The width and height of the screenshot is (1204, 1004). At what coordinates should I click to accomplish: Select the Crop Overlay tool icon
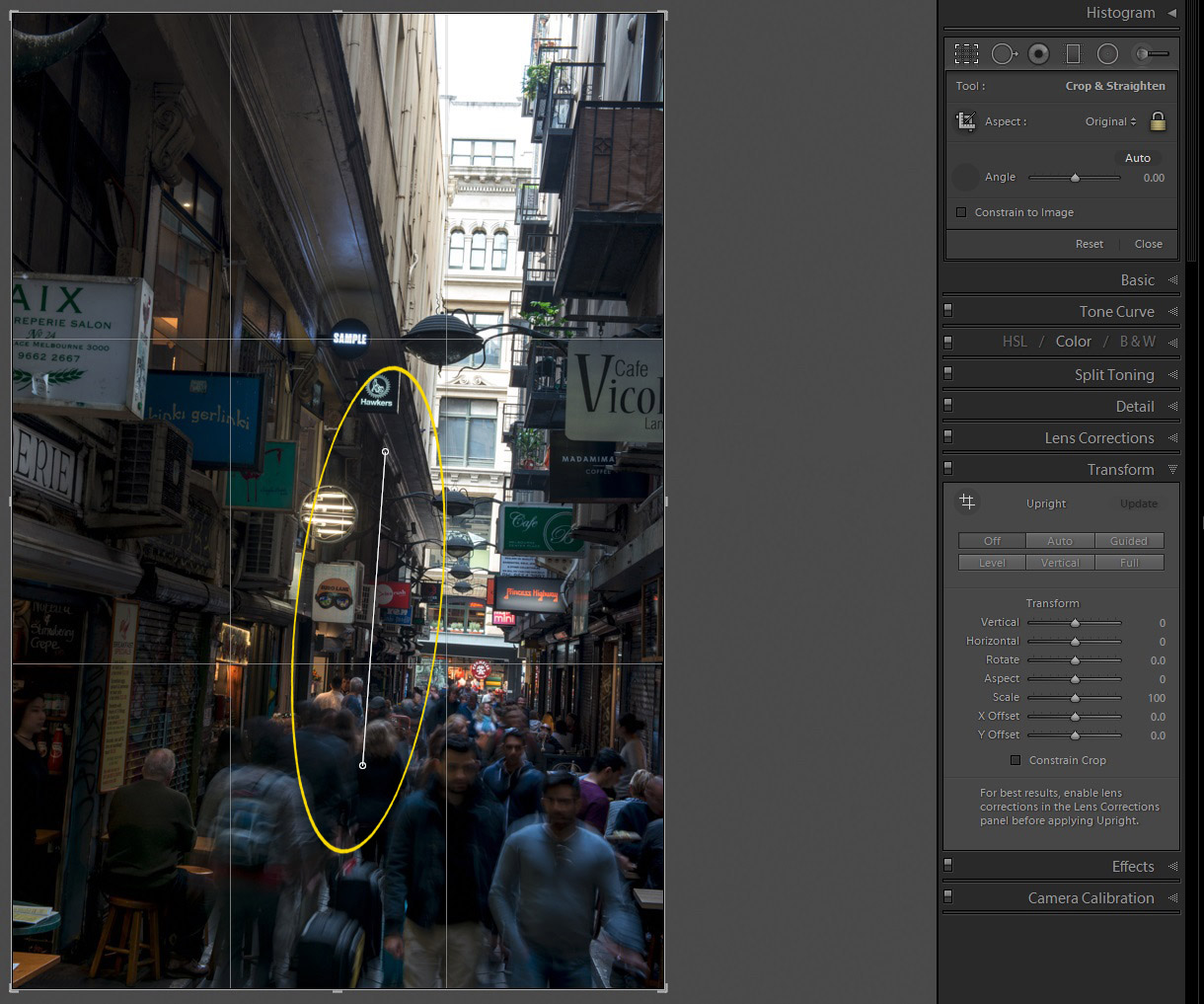click(x=966, y=54)
